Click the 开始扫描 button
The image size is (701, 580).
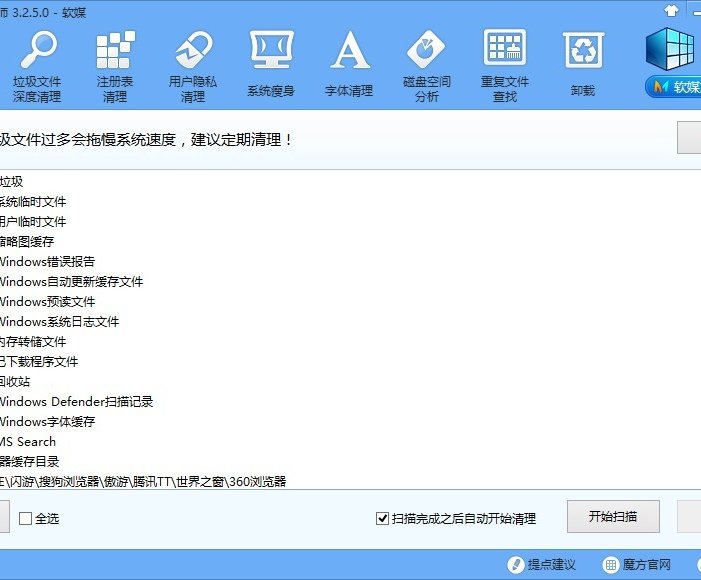[x=613, y=516]
